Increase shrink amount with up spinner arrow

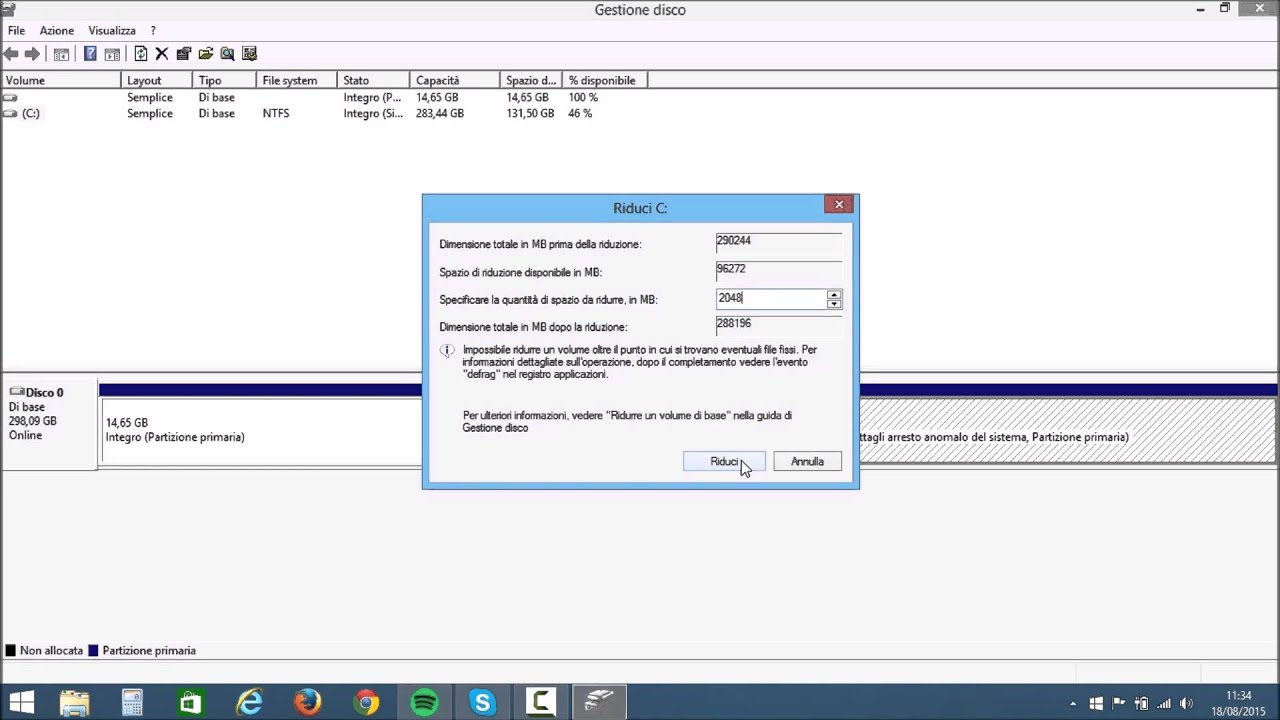tap(834, 294)
